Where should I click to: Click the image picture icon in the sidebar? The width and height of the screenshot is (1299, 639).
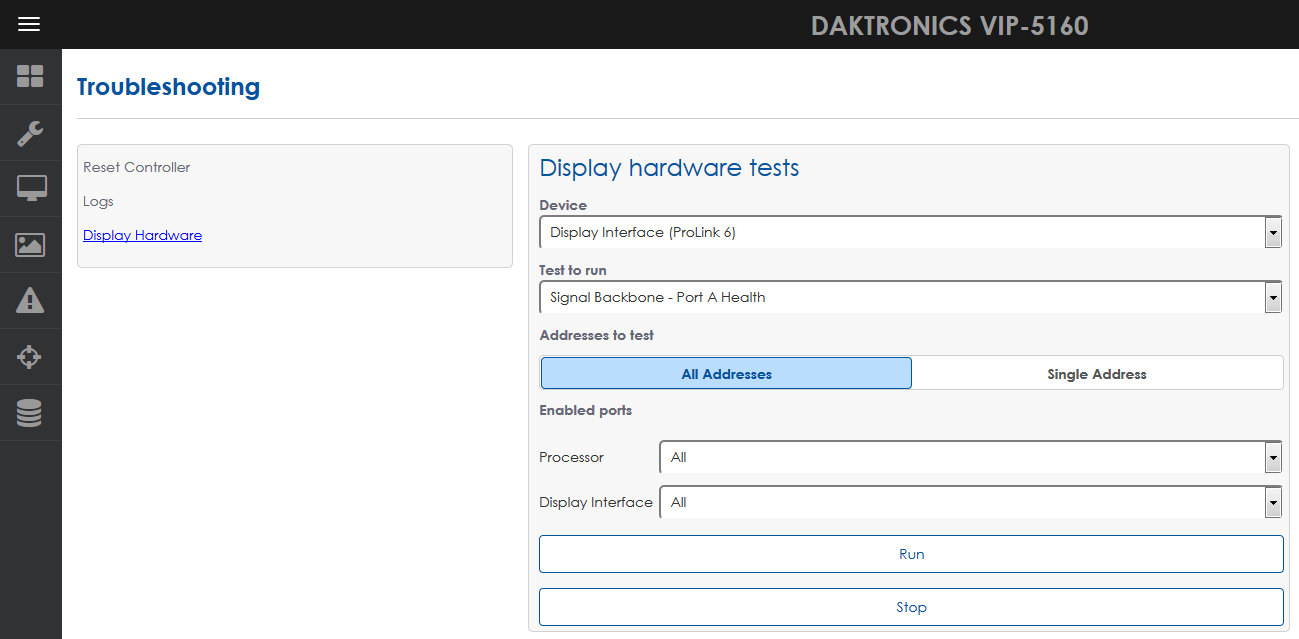[30, 244]
